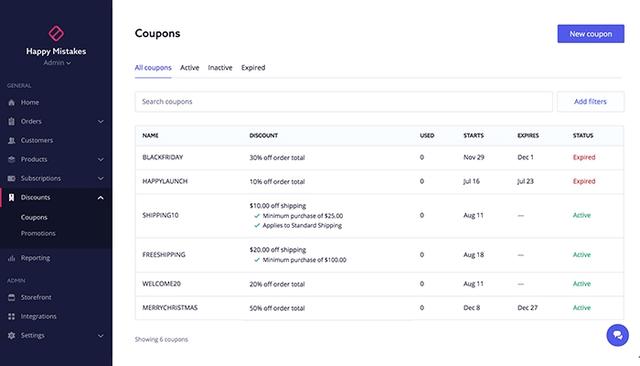Click the Orders clipboard icon
The height and width of the screenshot is (366, 640).
point(11,121)
